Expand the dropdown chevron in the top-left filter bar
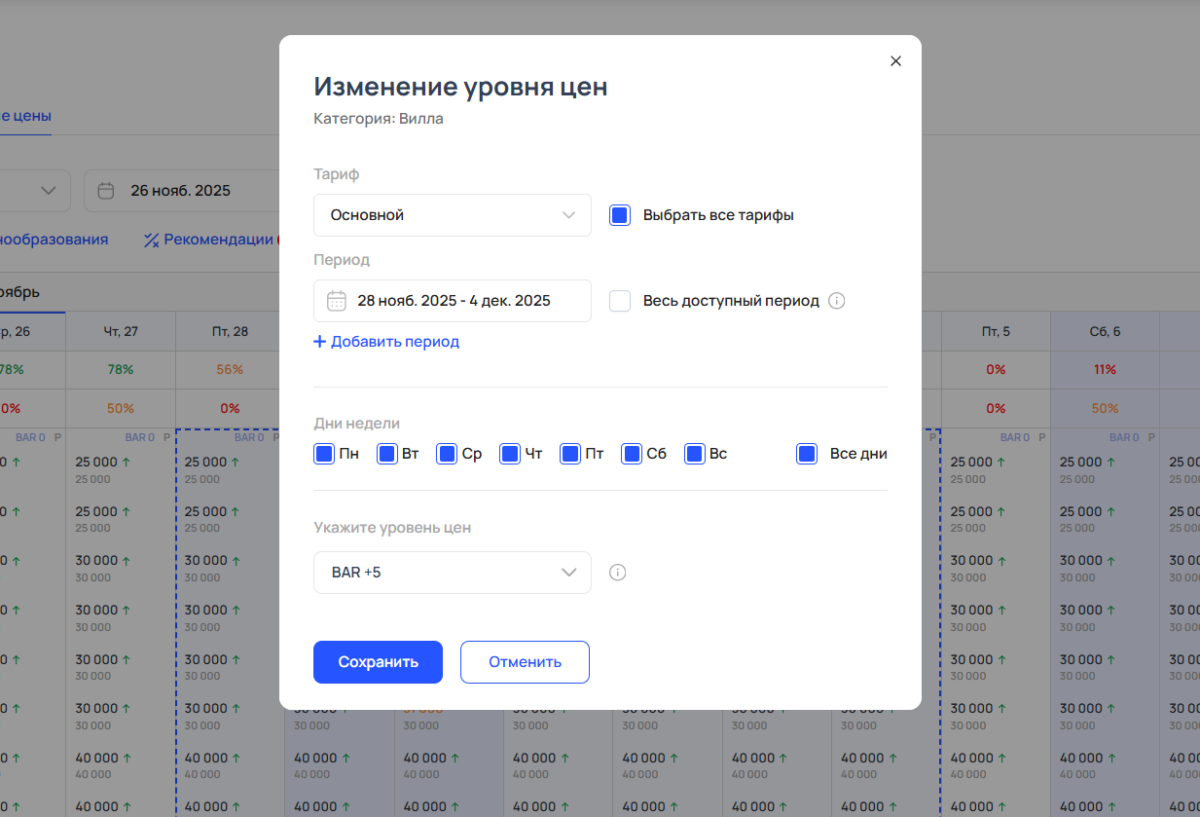 pyautogui.click(x=47, y=190)
